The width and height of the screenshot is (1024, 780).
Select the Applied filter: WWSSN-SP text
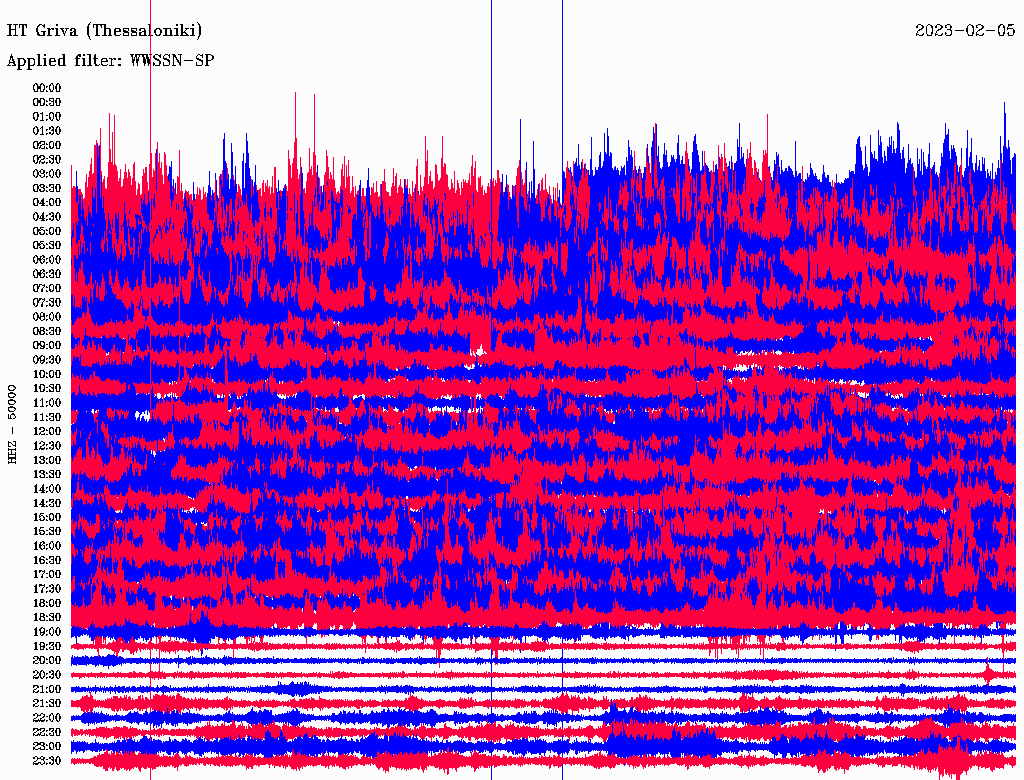point(110,60)
